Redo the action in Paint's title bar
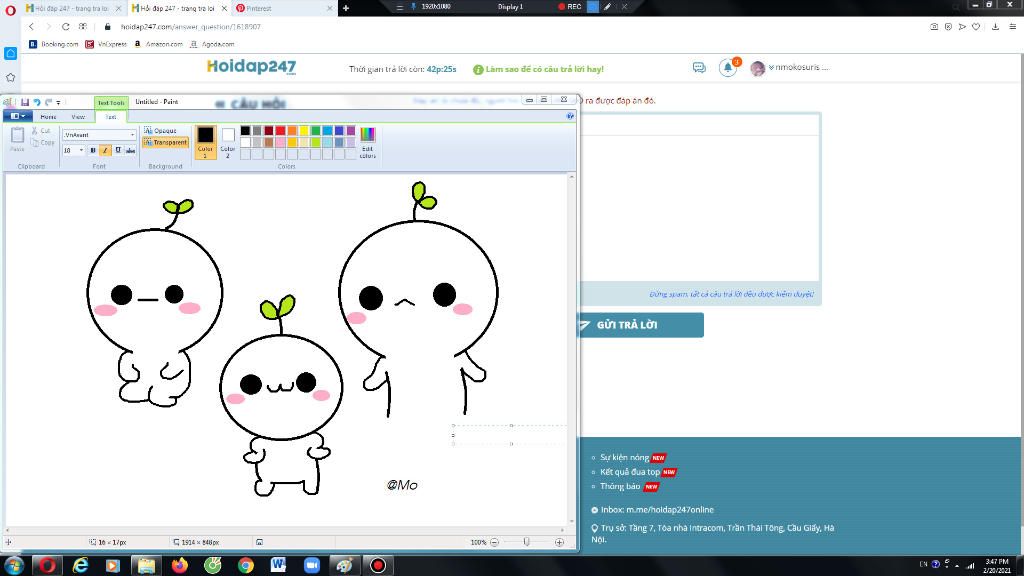Screen dimensions: 1024x576 pyautogui.click(x=48, y=103)
